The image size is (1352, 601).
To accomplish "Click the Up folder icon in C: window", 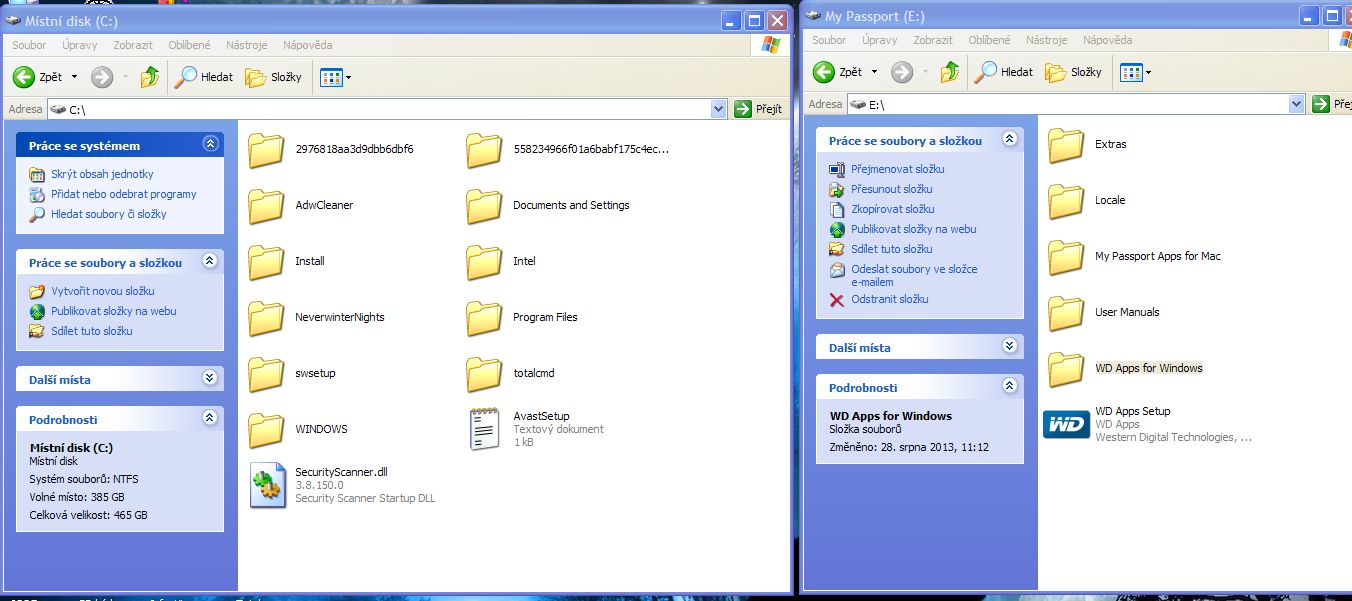I will tap(150, 77).
